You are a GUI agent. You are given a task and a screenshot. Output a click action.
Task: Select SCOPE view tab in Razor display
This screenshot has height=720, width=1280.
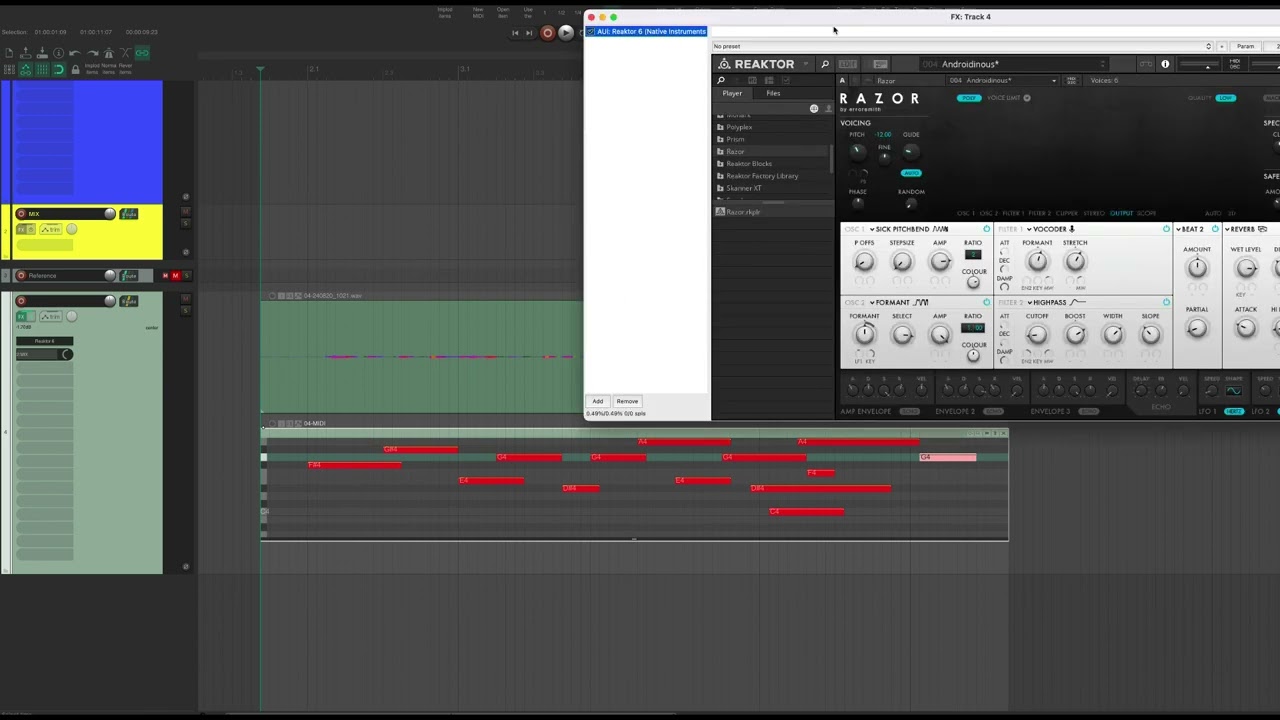pos(1146,213)
